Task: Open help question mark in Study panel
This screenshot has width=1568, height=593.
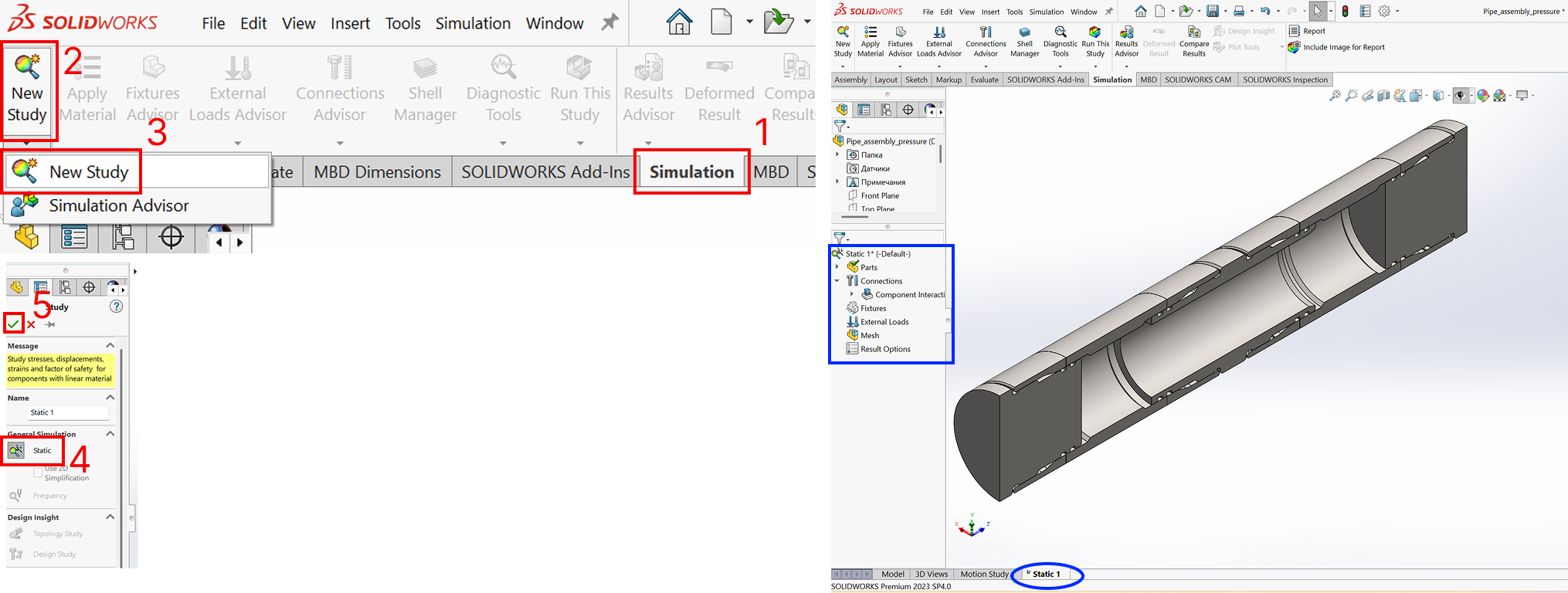Action: pos(117,307)
